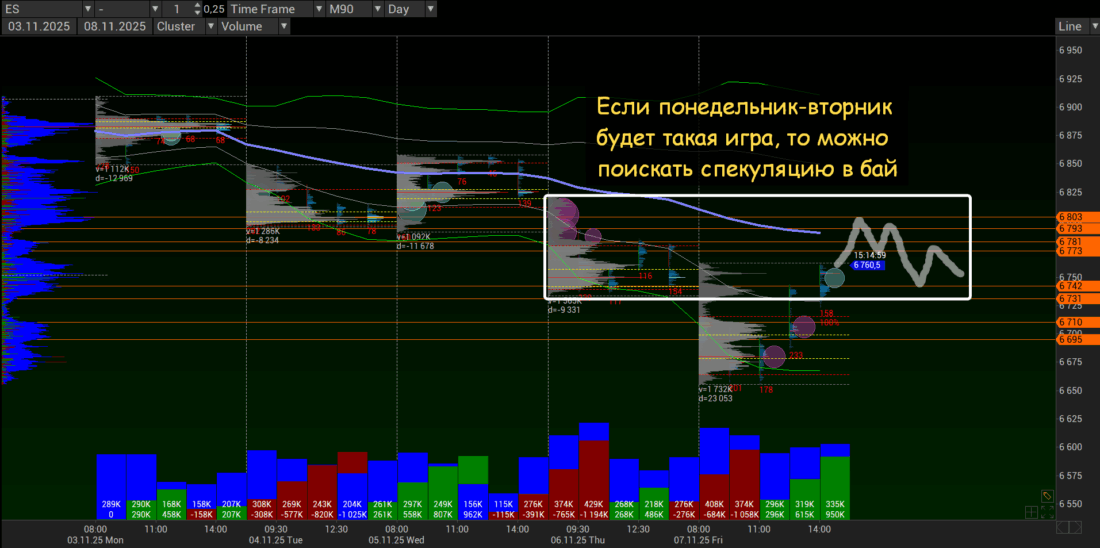Click the 6 600 price scale value
The height and width of the screenshot is (548, 1100).
(1071, 446)
